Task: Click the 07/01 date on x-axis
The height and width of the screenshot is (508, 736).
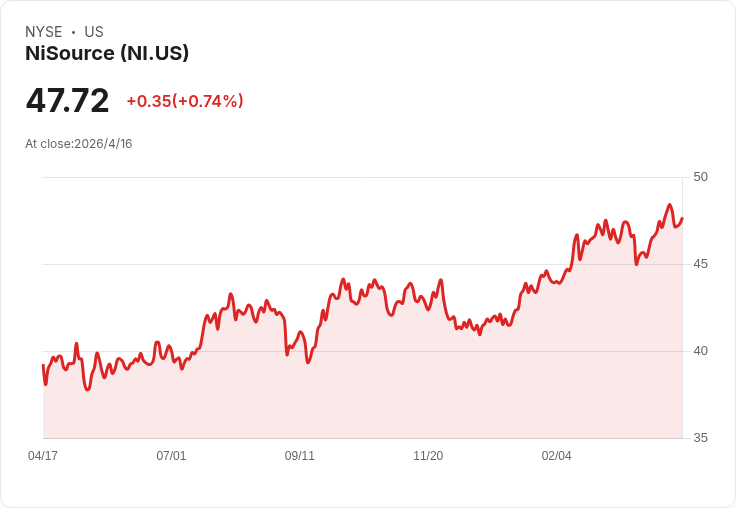Action: 171,456
